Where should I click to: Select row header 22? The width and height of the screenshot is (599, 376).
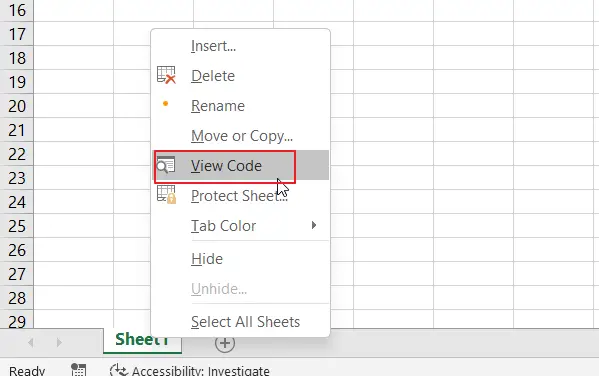tap(17, 154)
